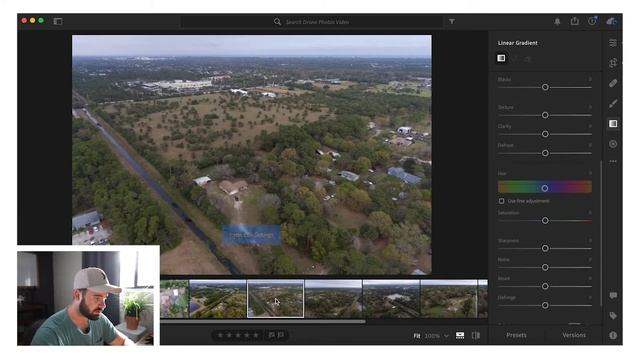This screenshot has height=360, width=640.
Task: Click the Linear Gradient panel title
Action: (518, 43)
